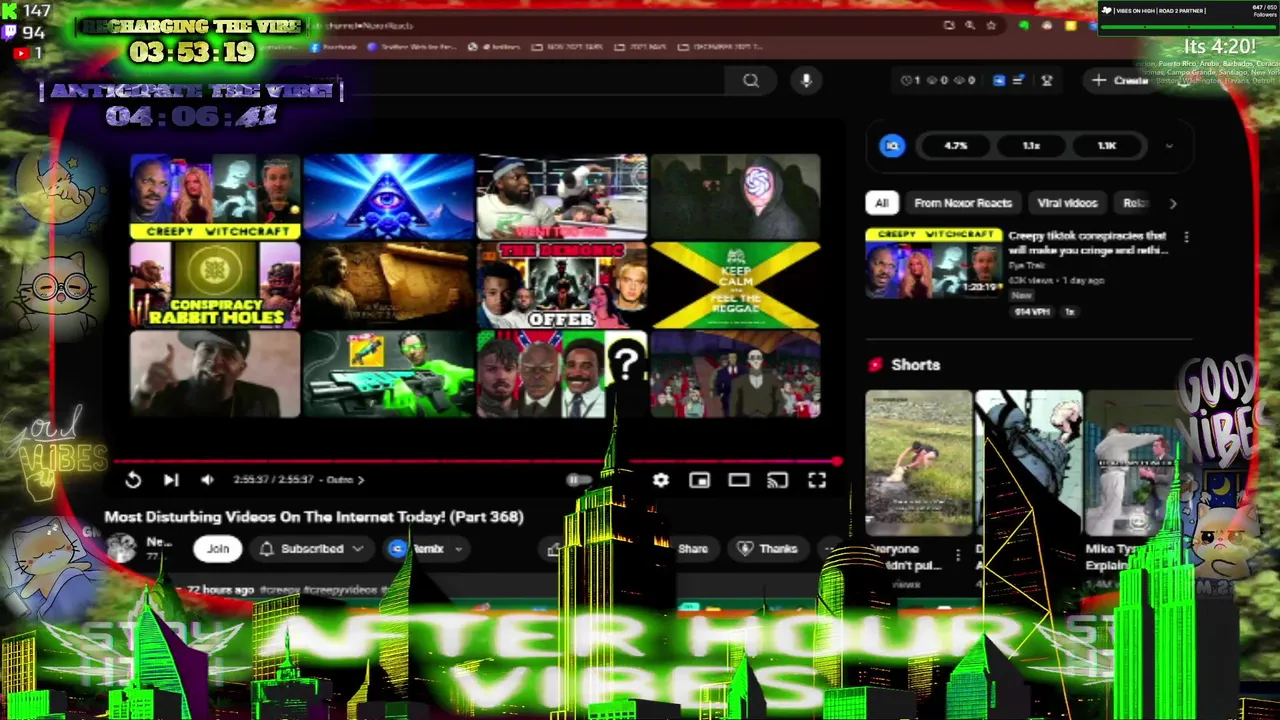This screenshot has width=1280, height=720.
Task: Select the All filter chip
Action: [x=881, y=203]
